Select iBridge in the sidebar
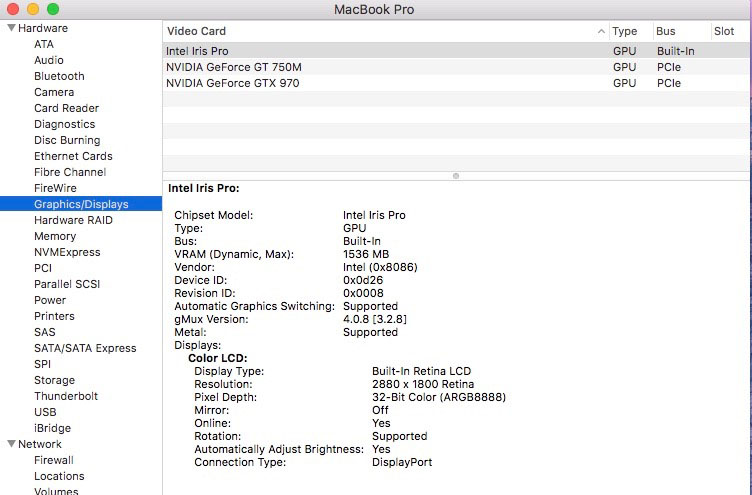The image size is (752, 495). 52,428
